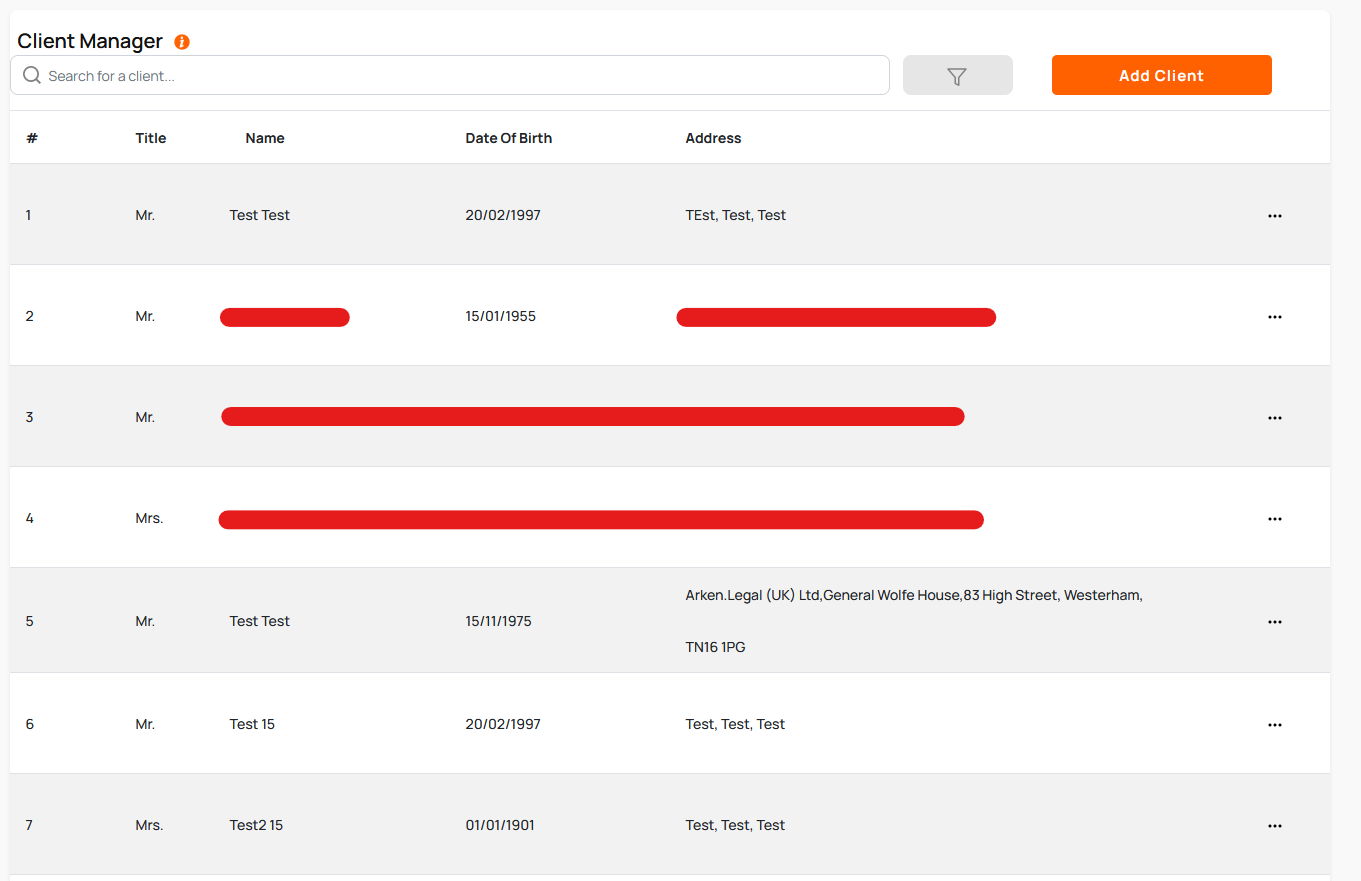
Task: Click the Title column header
Action: click(x=151, y=138)
